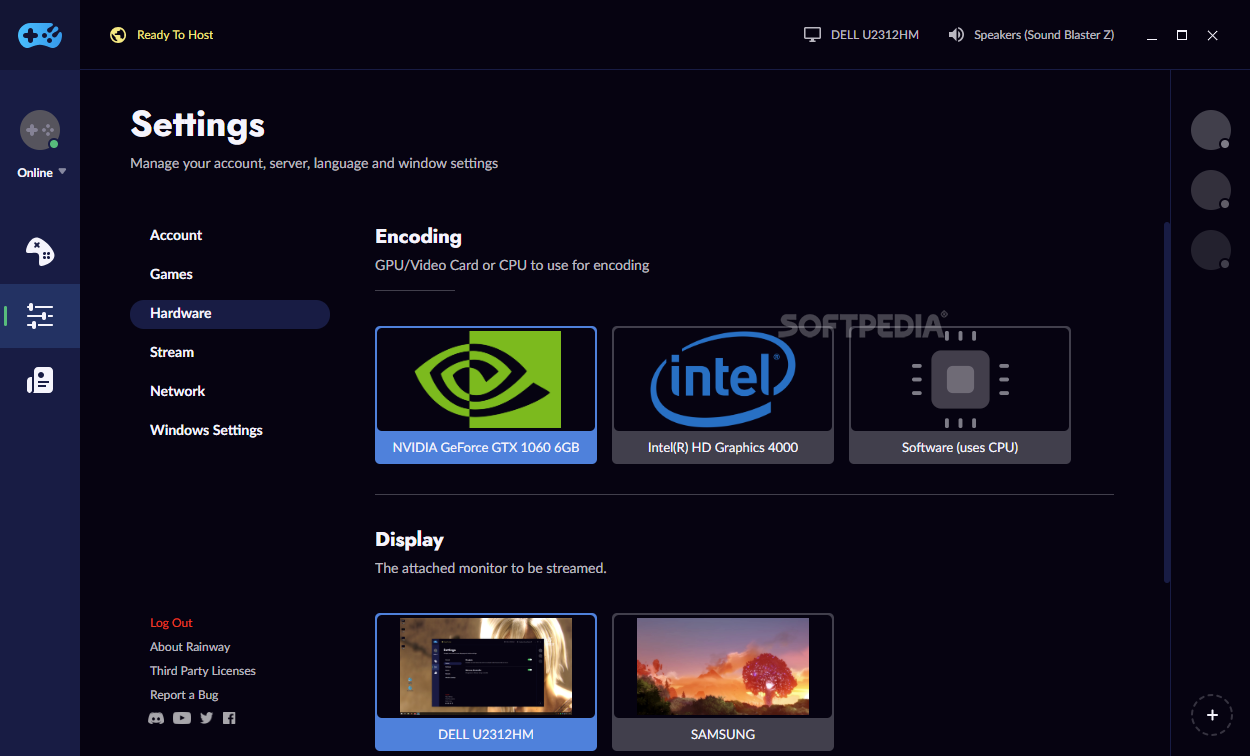Click the speaker icon in header

coord(957,35)
